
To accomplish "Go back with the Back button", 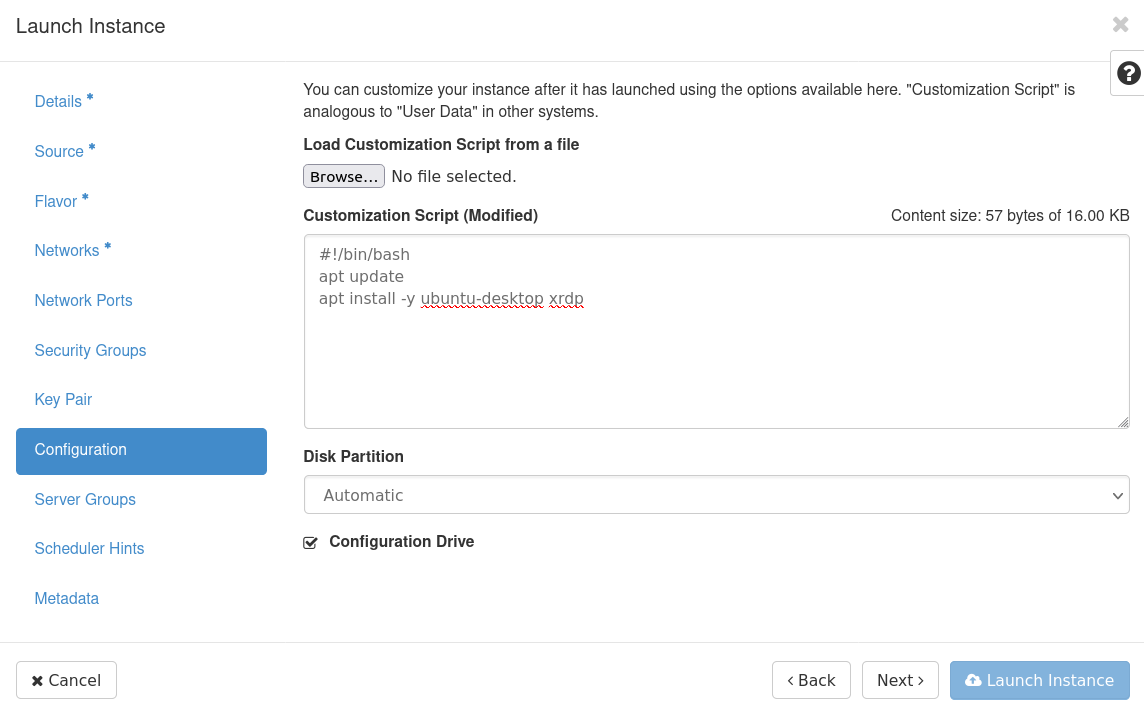I will (x=810, y=680).
